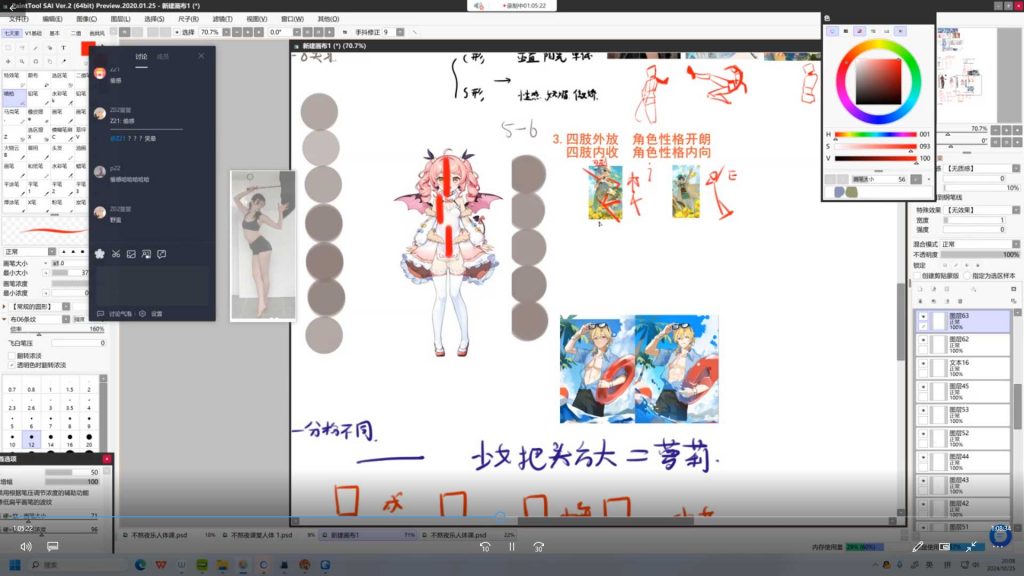Switch to the 不热衷课堂人体 1.psd document at bottom
The image size is (1024, 576).
coord(259,533)
